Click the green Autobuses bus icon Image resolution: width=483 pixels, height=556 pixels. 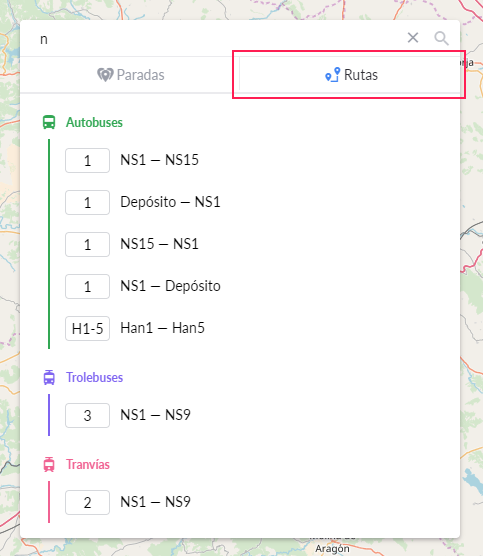pyautogui.click(x=49, y=122)
